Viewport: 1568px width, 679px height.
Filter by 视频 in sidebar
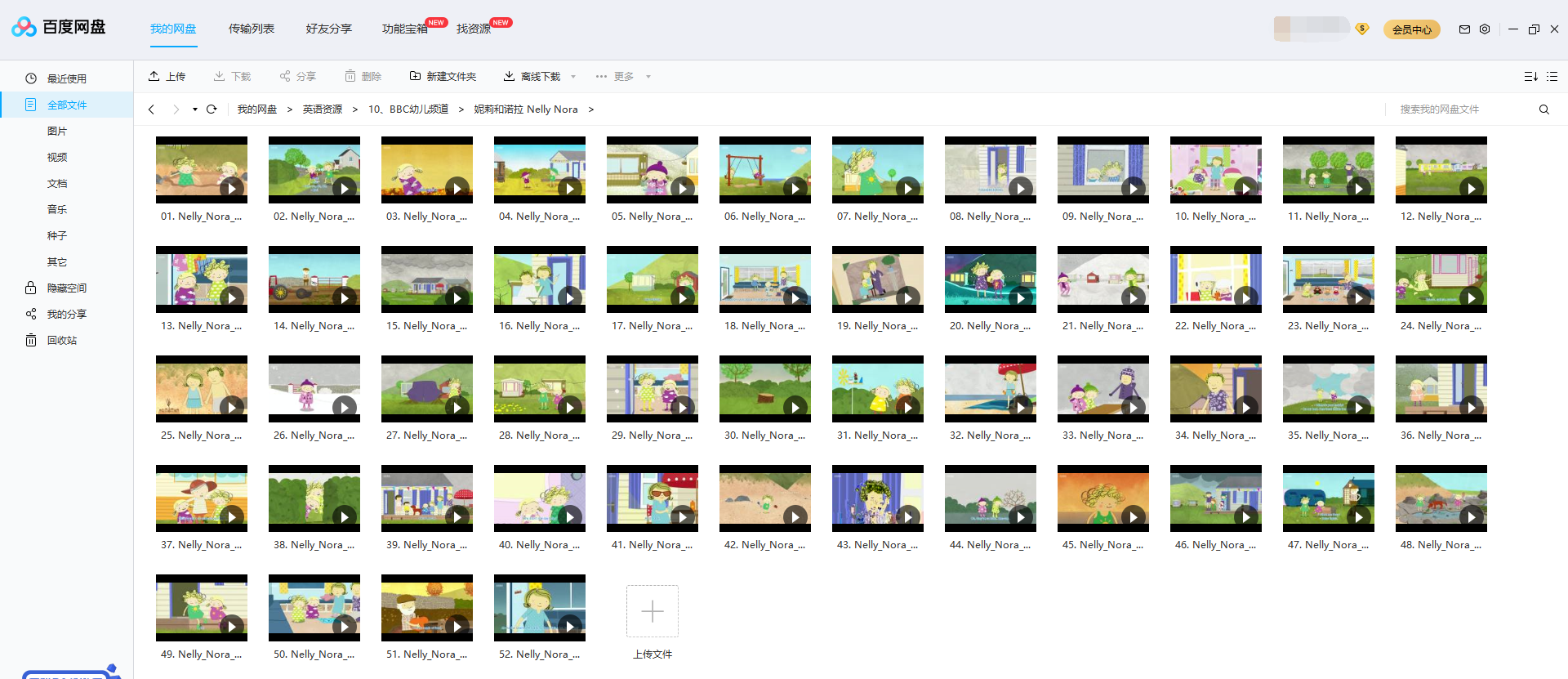point(57,157)
